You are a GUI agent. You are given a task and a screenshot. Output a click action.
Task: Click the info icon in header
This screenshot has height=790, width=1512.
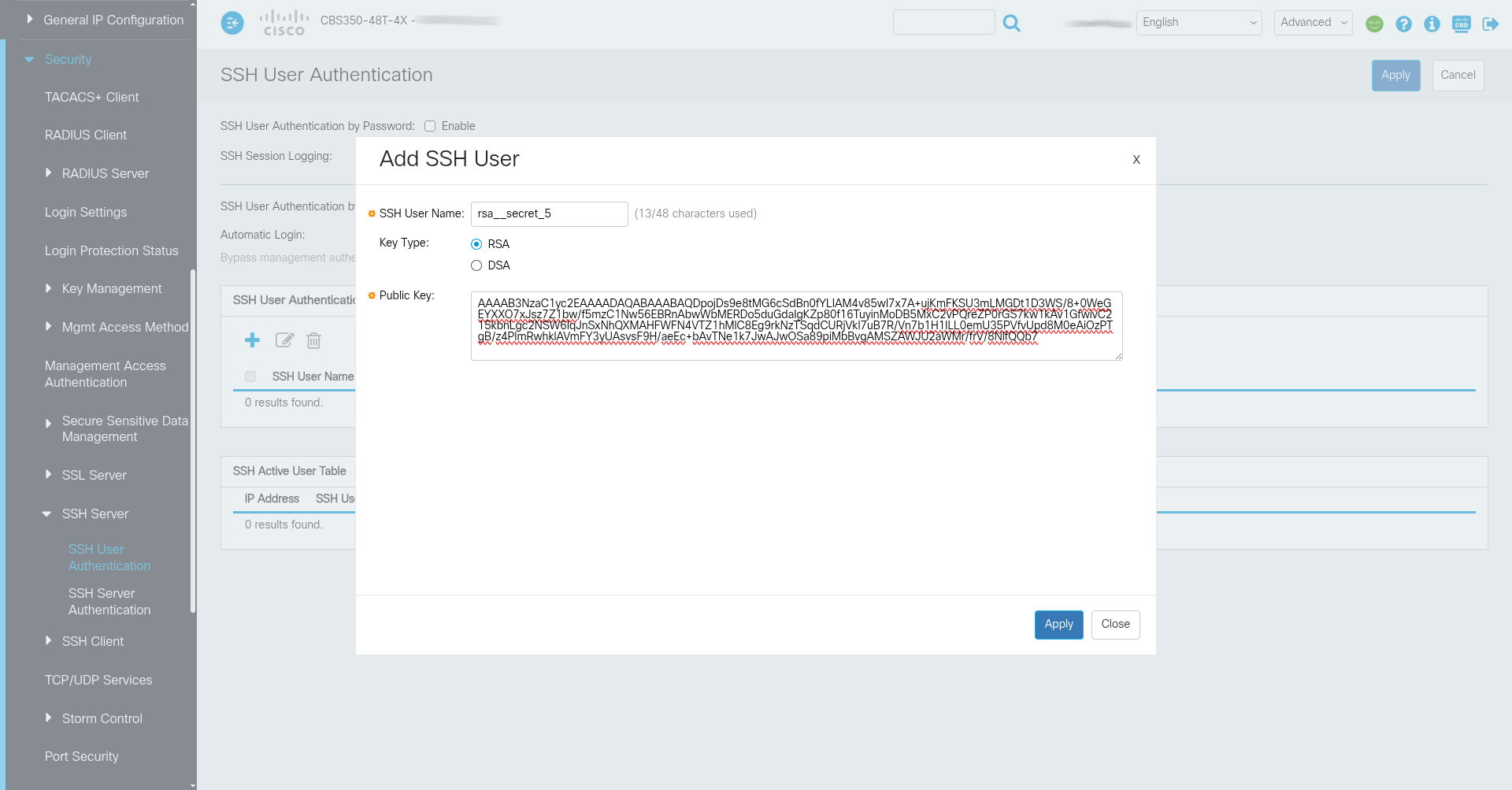pos(1432,24)
